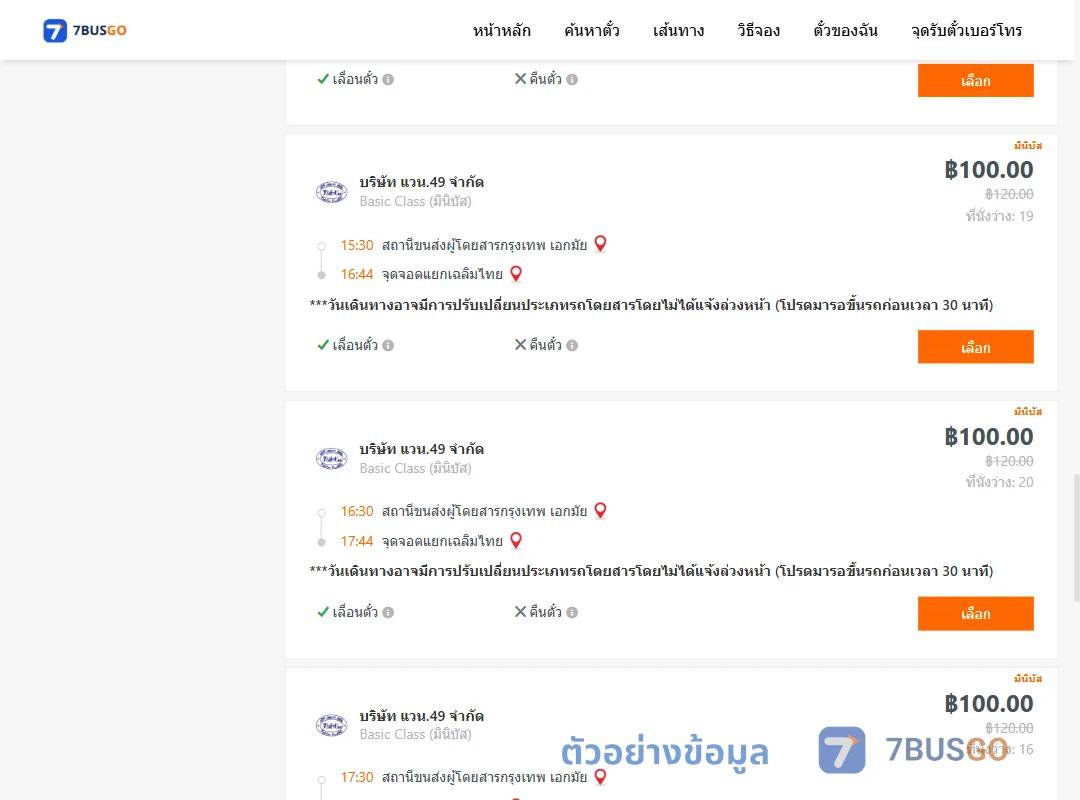The width and height of the screenshot is (1080, 800).
Task: Click บริษัท แวน.49 จำกัด name in 15:30 card
Action: [422, 182]
